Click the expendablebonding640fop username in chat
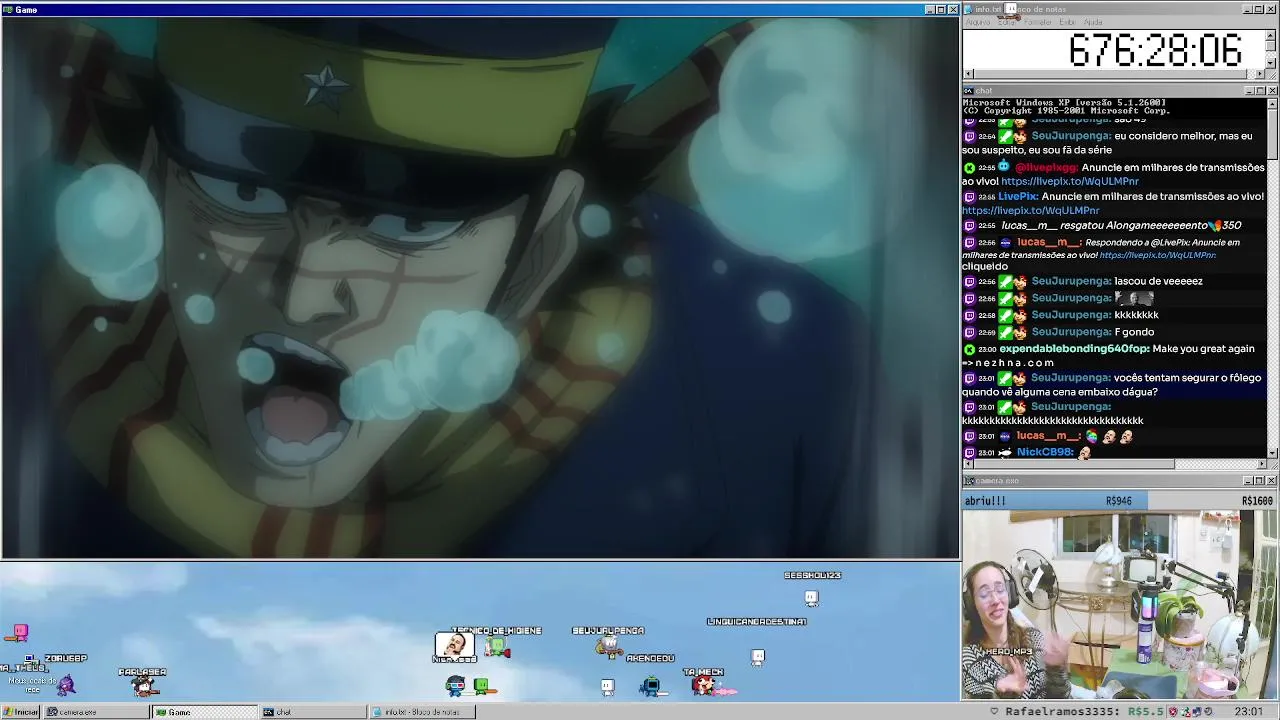This screenshot has width=1280, height=720. tap(1073, 349)
